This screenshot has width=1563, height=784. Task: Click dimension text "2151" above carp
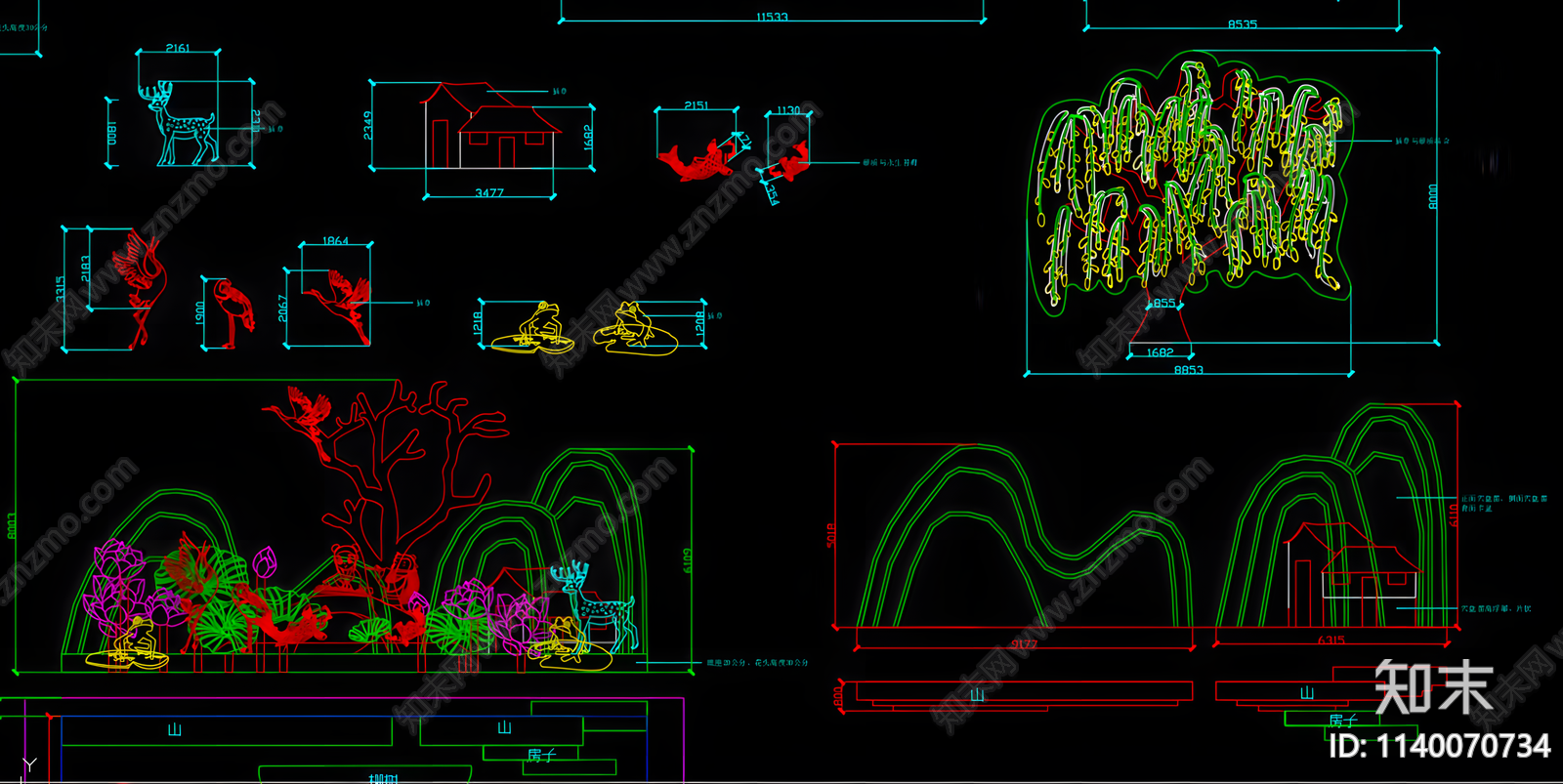pos(696,105)
